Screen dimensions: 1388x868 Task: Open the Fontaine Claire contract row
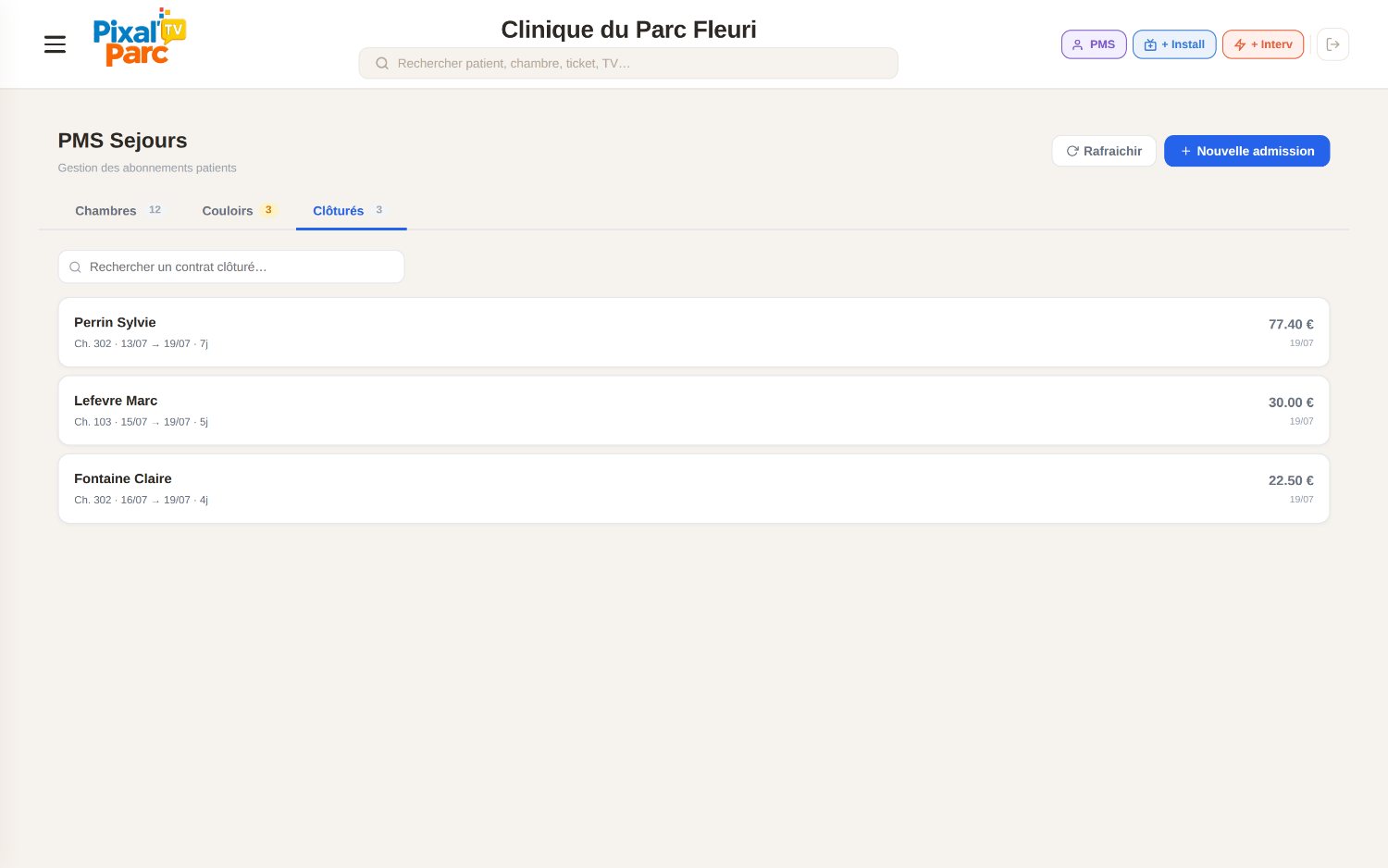[694, 489]
